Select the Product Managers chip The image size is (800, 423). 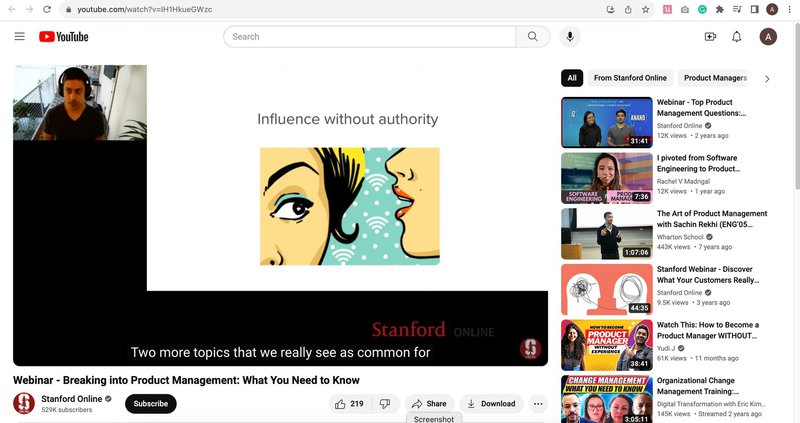715,78
